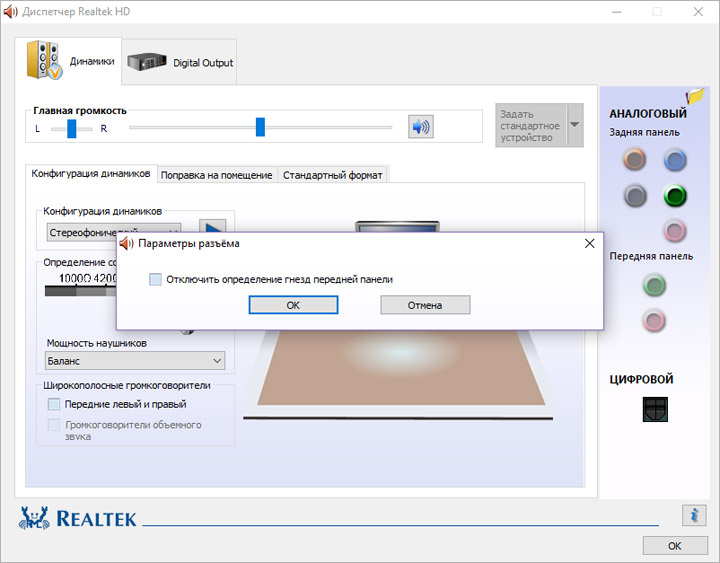Click the main volume slider handle
The image size is (720, 563).
pyautogui.click(x=260, y=127)
